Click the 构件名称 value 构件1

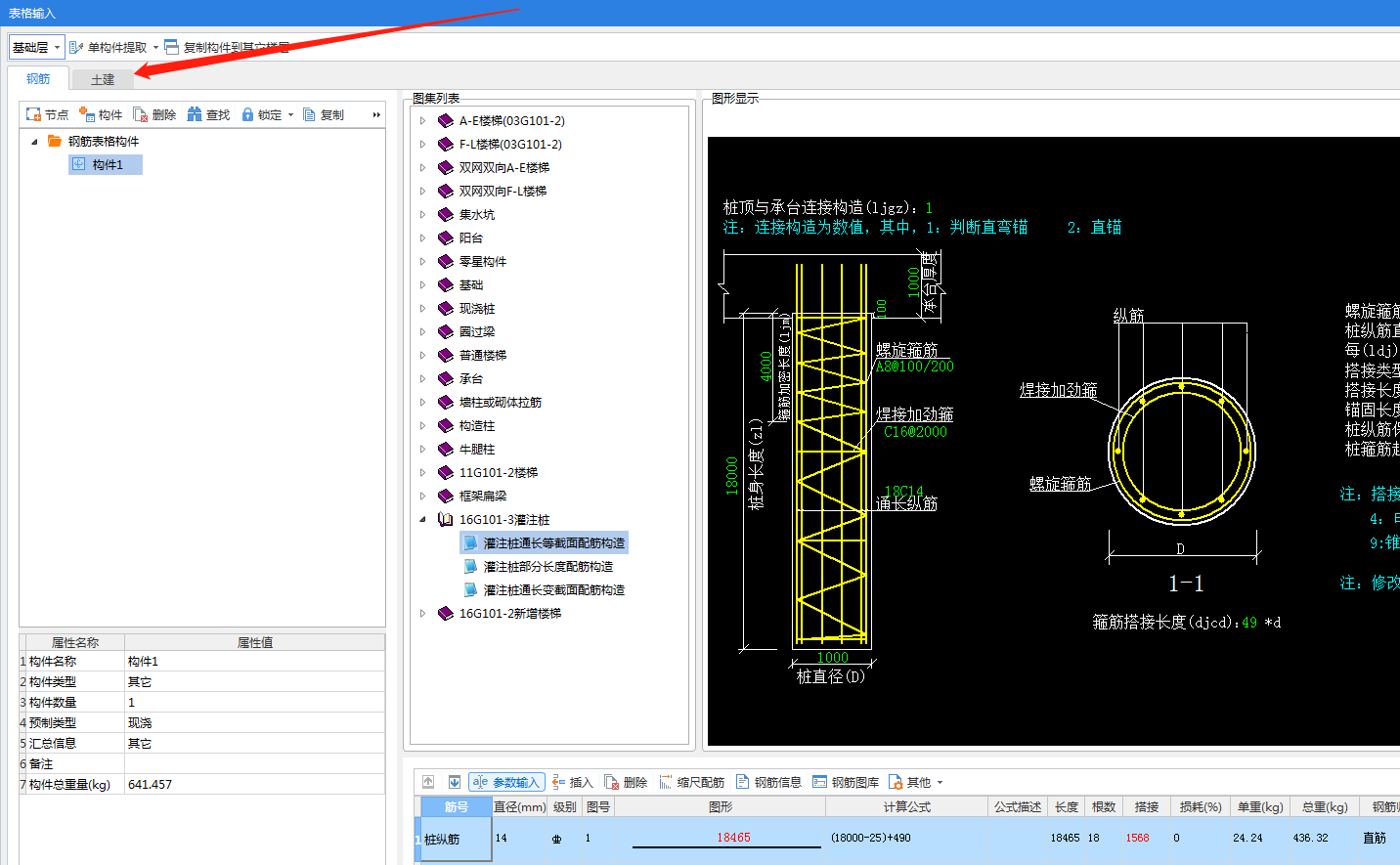(x=254, y=662)
